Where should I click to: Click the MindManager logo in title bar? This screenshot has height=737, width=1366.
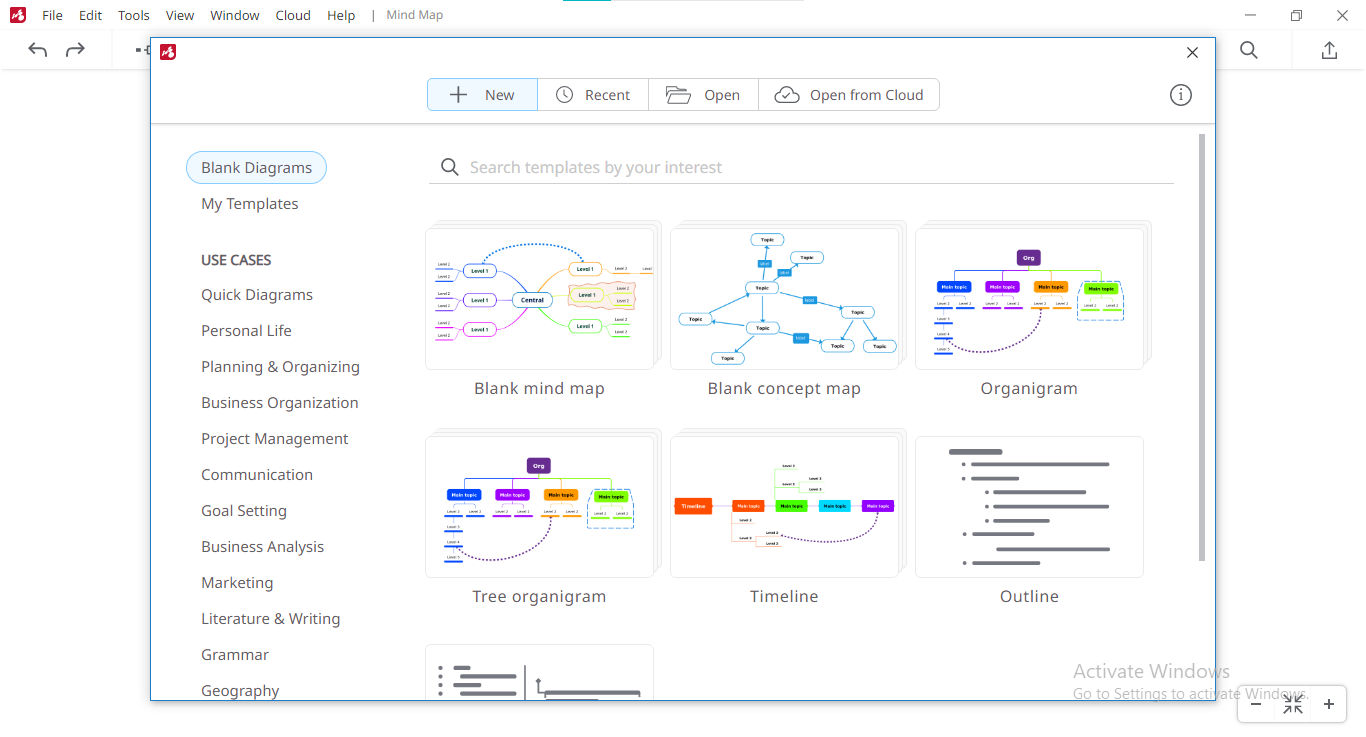coord(18,15)
